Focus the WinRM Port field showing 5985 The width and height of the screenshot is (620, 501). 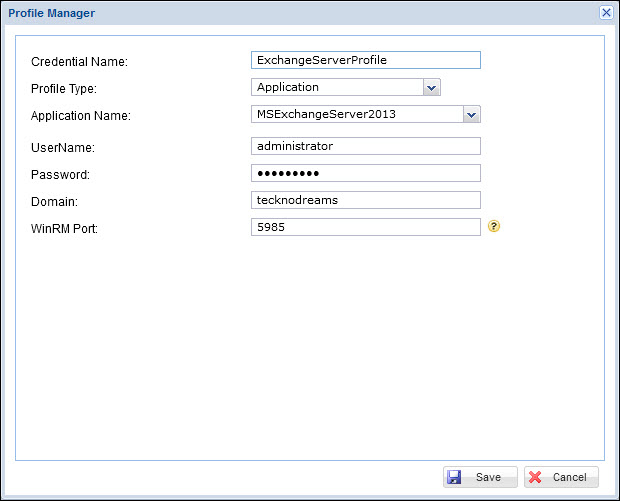366,227
